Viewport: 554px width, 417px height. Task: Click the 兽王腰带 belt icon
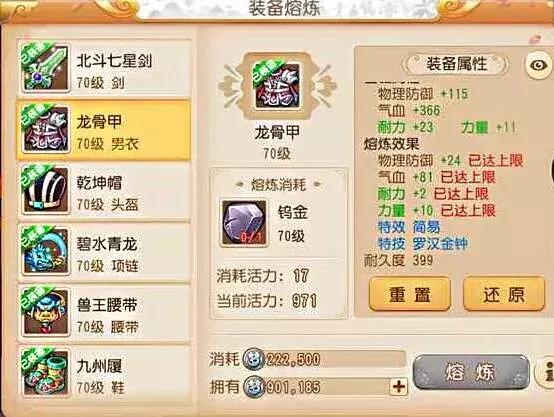click(45, 313)
